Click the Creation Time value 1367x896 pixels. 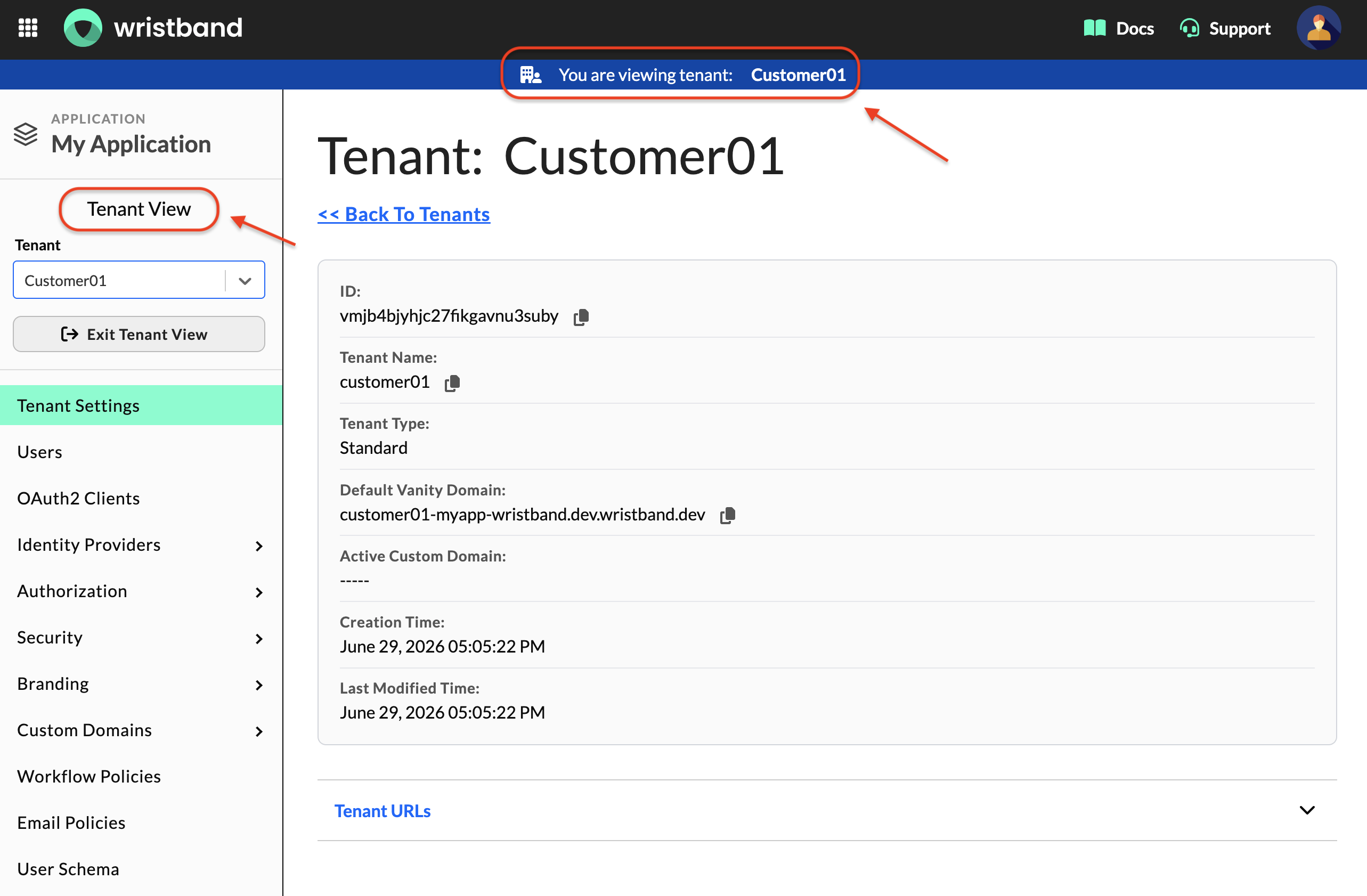click(x=442, y=647)
